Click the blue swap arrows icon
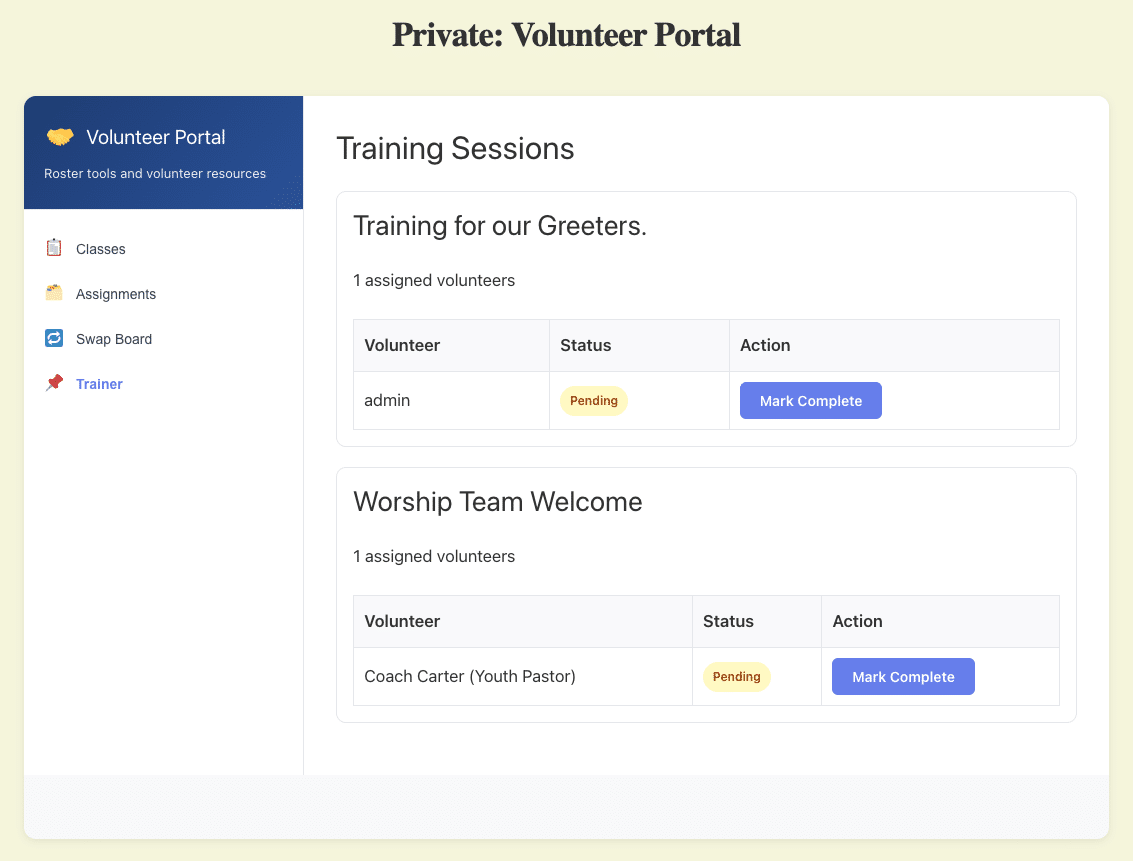 (x=54, y=338)
